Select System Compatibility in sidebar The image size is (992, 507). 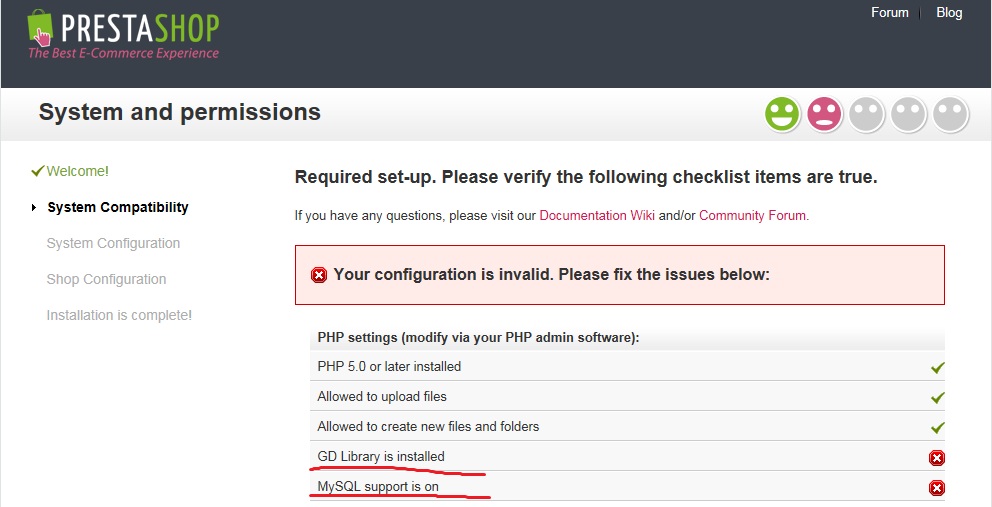tap(117, 207)
